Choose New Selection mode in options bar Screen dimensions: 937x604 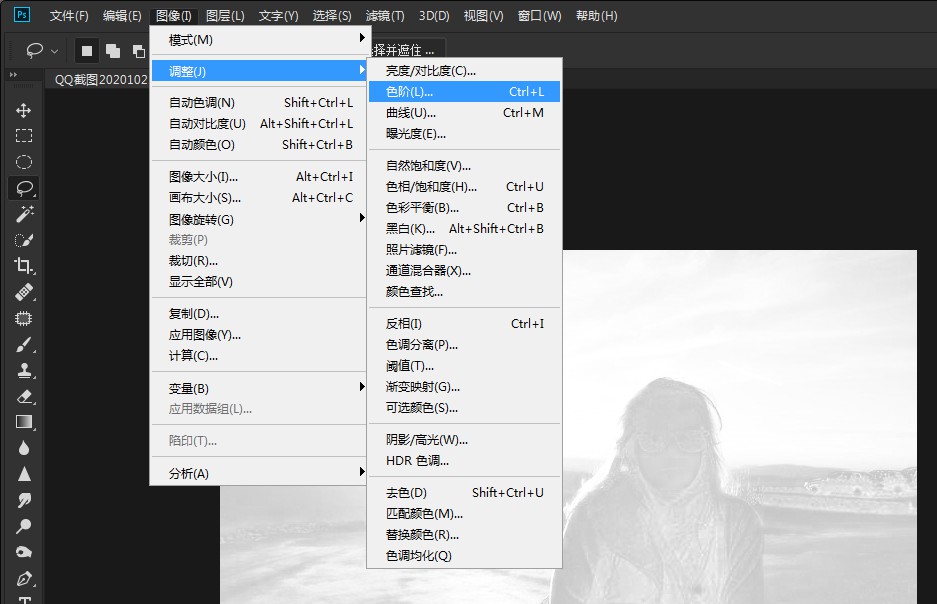point(87,51)
